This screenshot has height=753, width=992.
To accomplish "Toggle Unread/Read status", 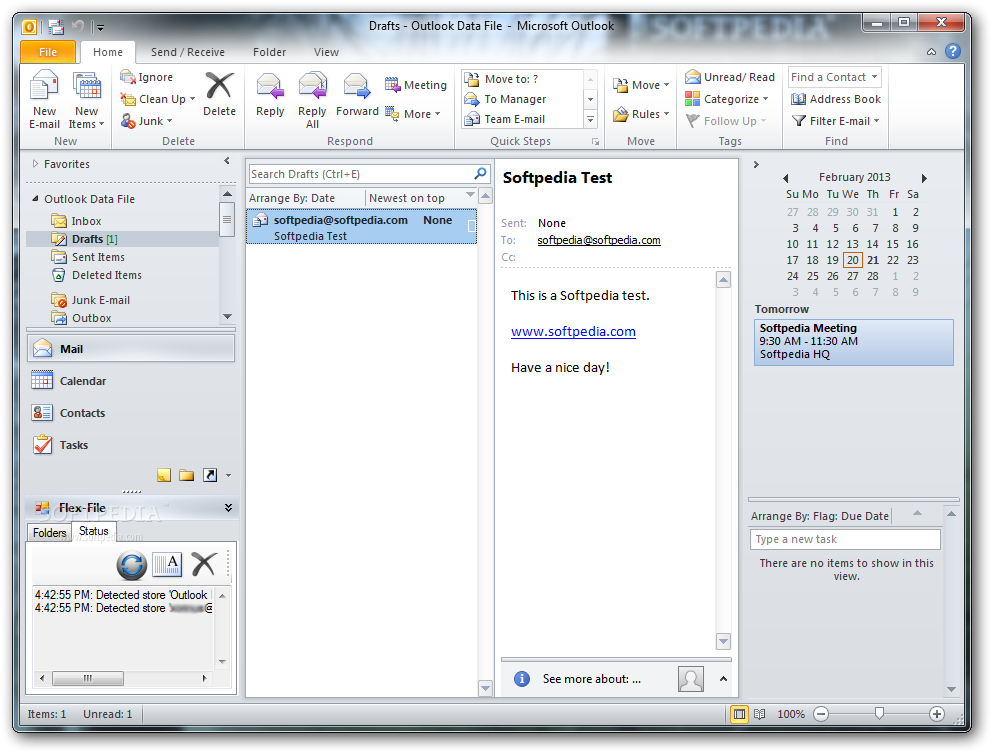I will coord(729,77).
